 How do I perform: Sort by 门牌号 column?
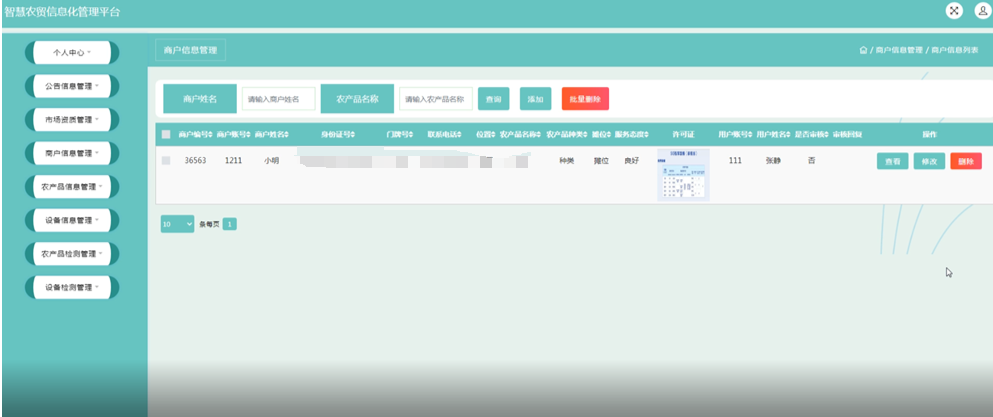pos(400,134)
